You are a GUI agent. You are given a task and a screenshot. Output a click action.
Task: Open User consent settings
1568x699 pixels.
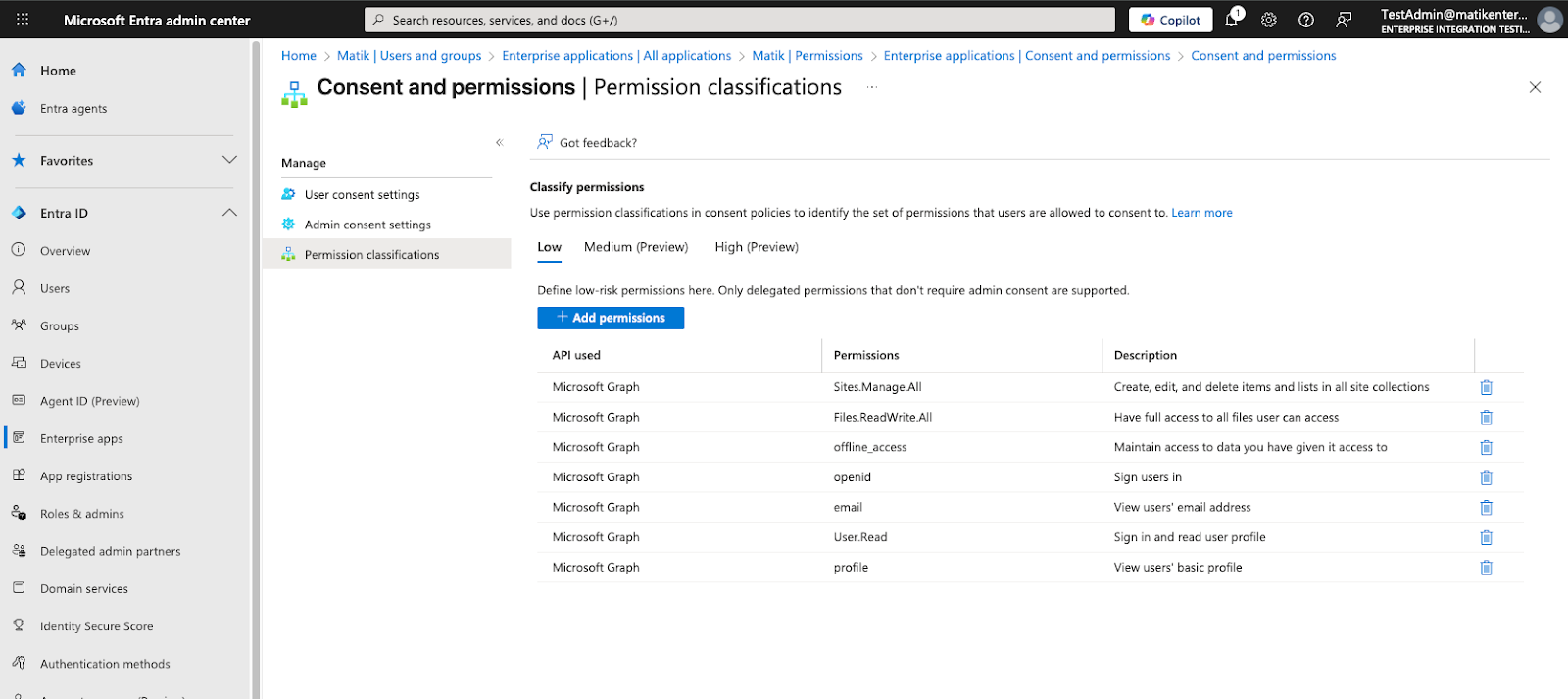(x=362, y=195)
